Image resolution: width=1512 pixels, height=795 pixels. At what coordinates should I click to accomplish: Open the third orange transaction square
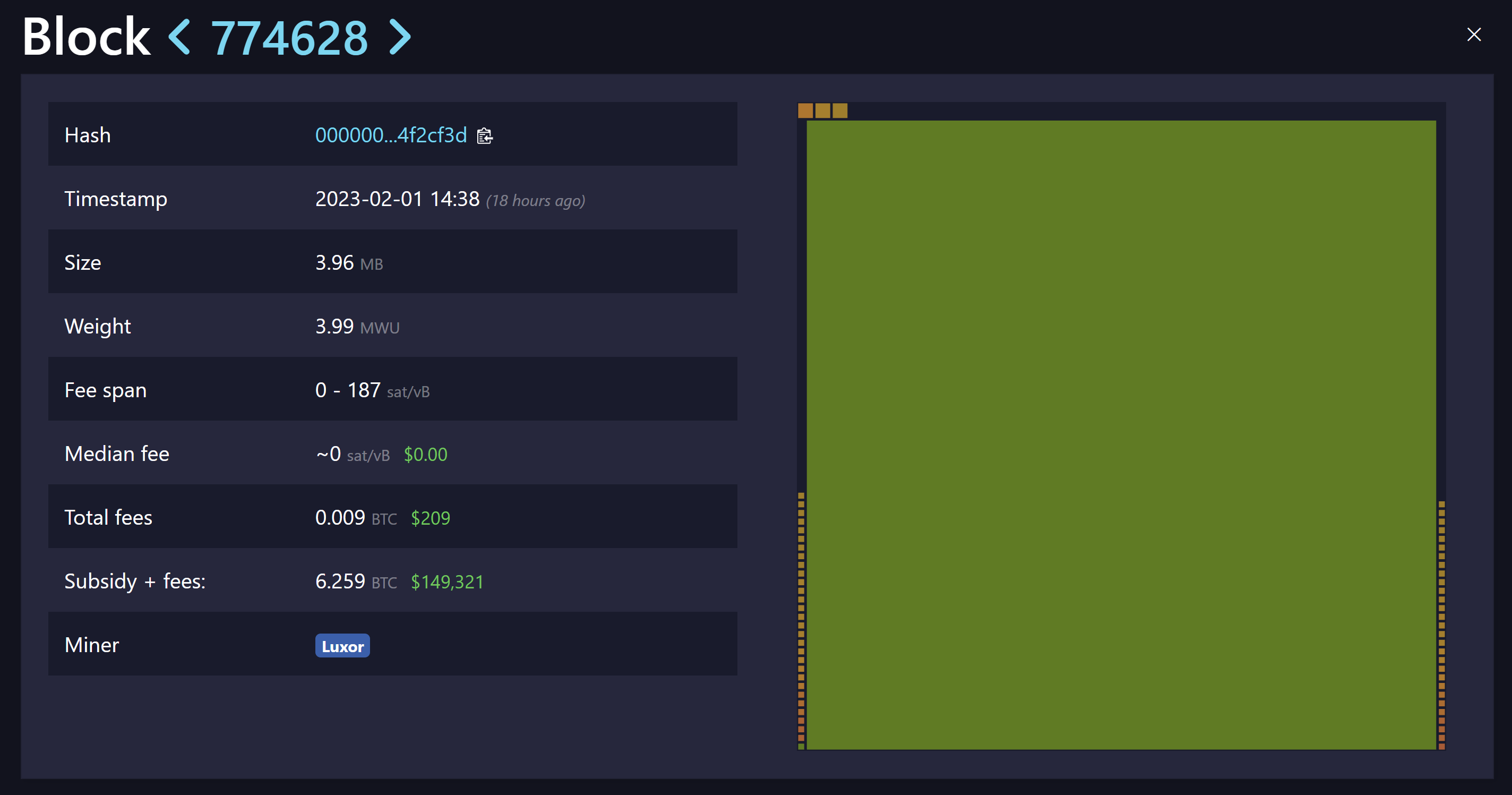[x=840, y=110]
